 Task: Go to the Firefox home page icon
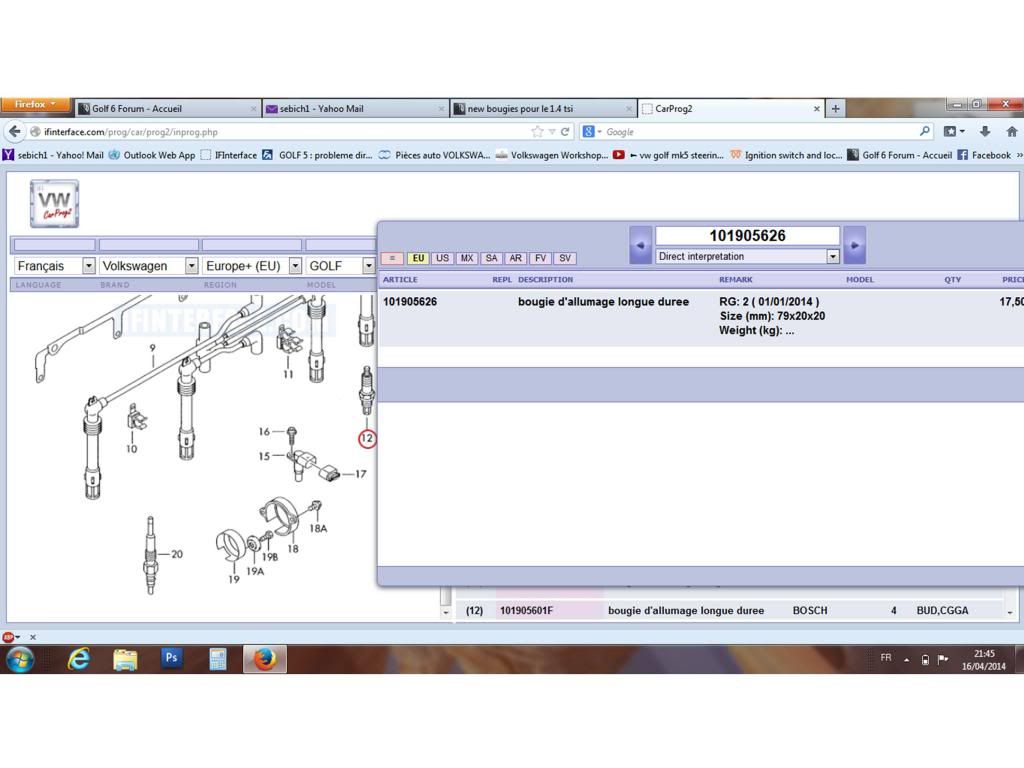(x=1012, y=132)
